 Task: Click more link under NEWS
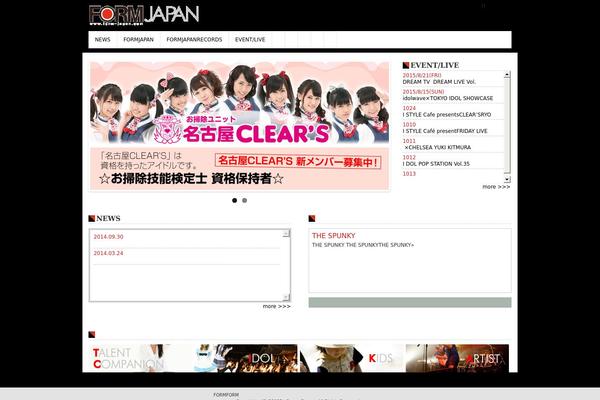(277, 306)
